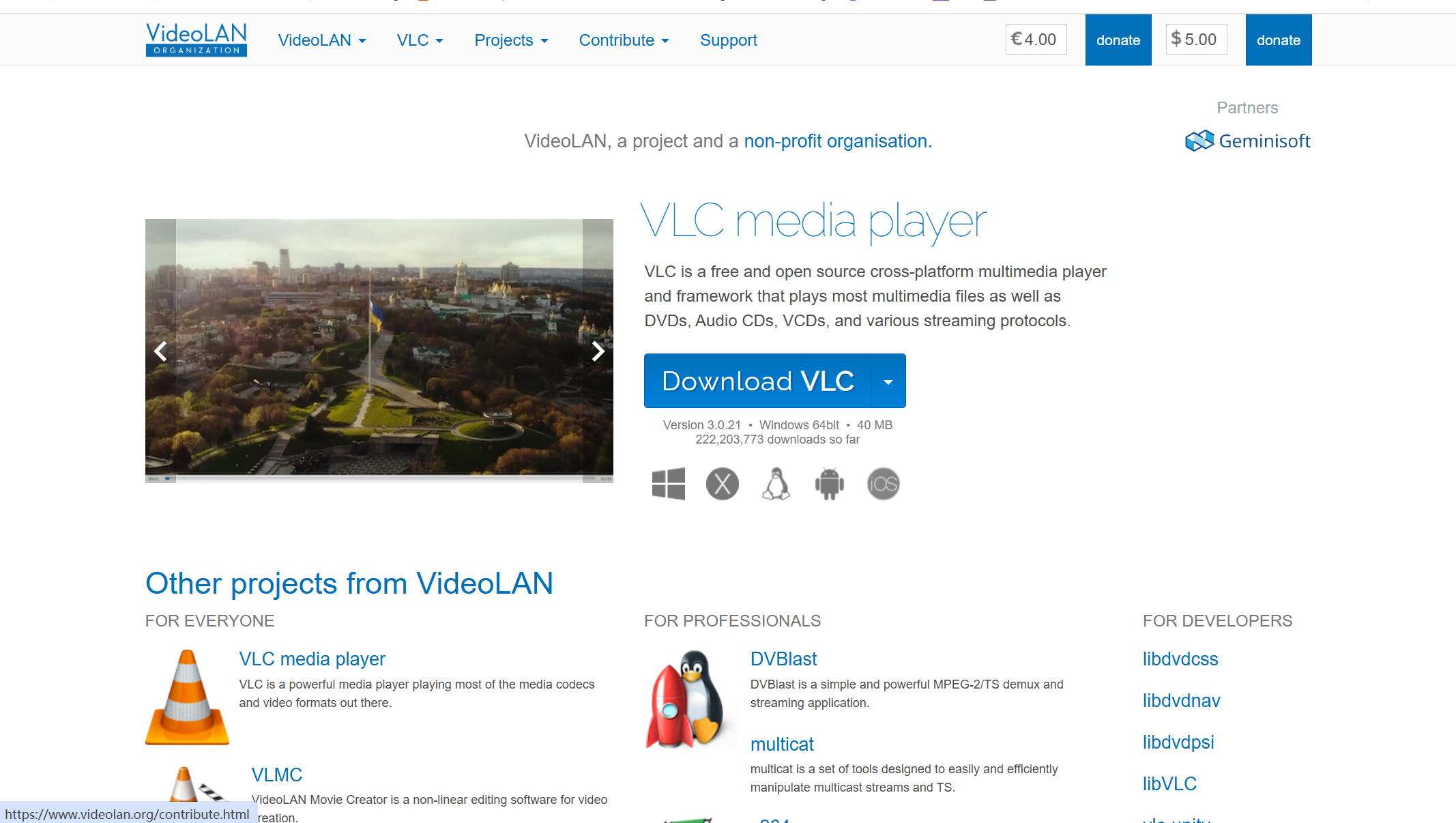Click the carousel video progress bar

click(x=379, y=478)
